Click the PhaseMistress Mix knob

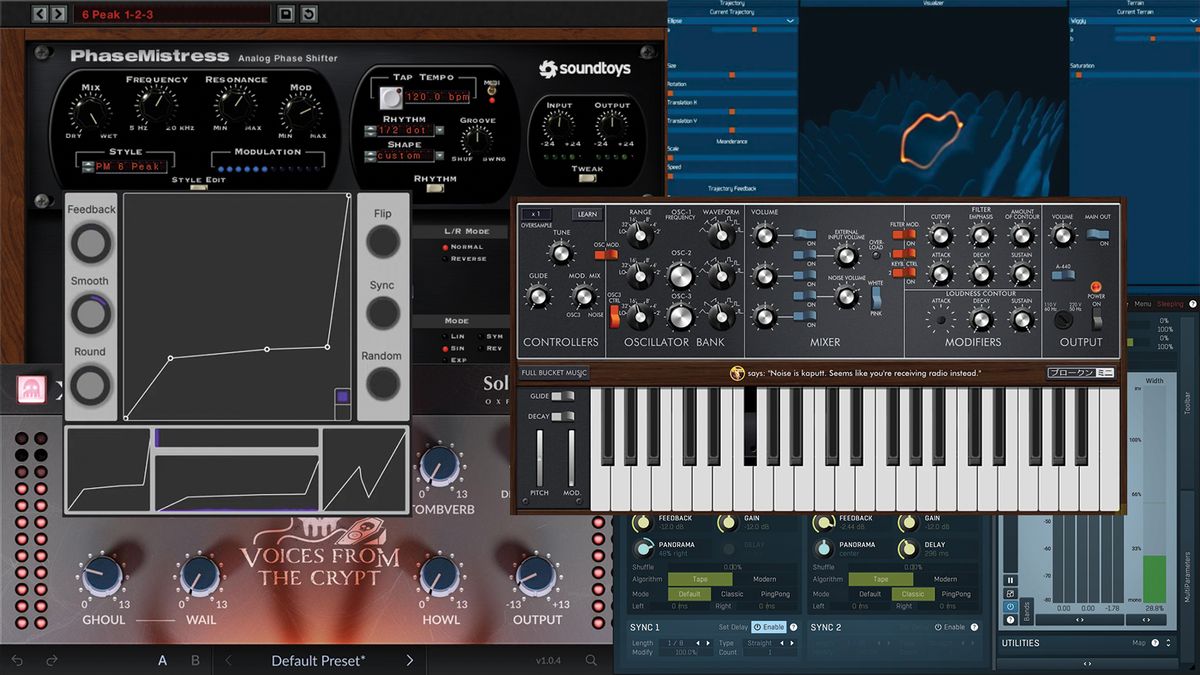pos(93,115)
